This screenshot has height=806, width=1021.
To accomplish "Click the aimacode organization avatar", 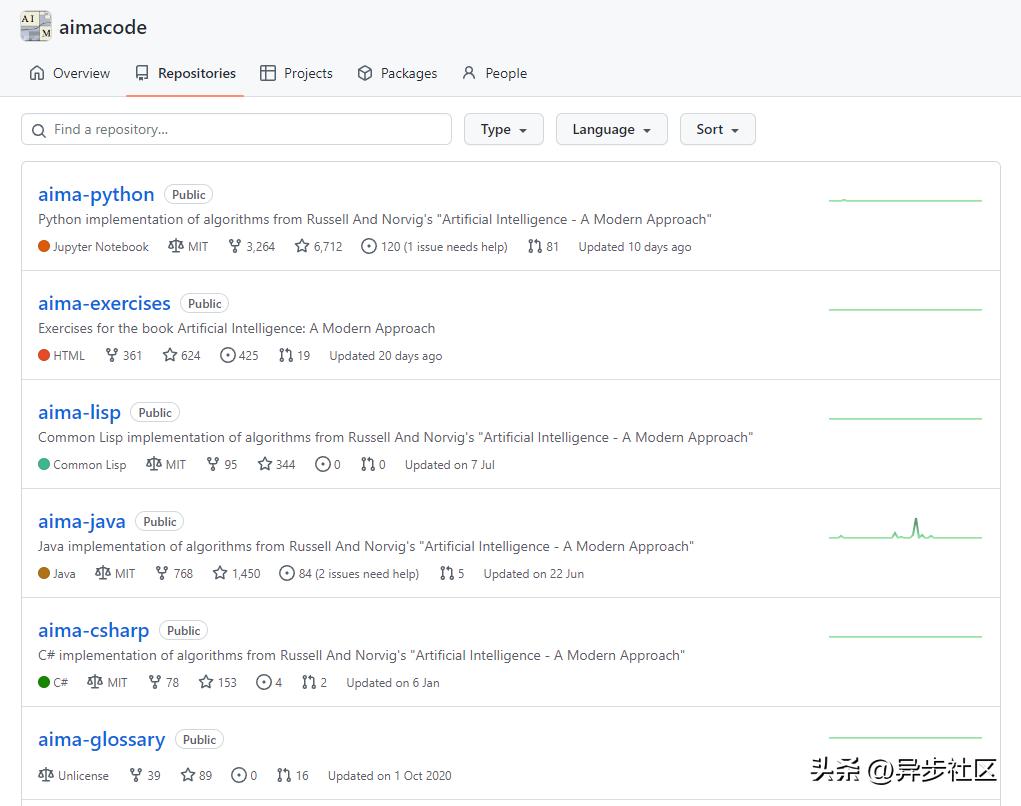I will [36, 27].
